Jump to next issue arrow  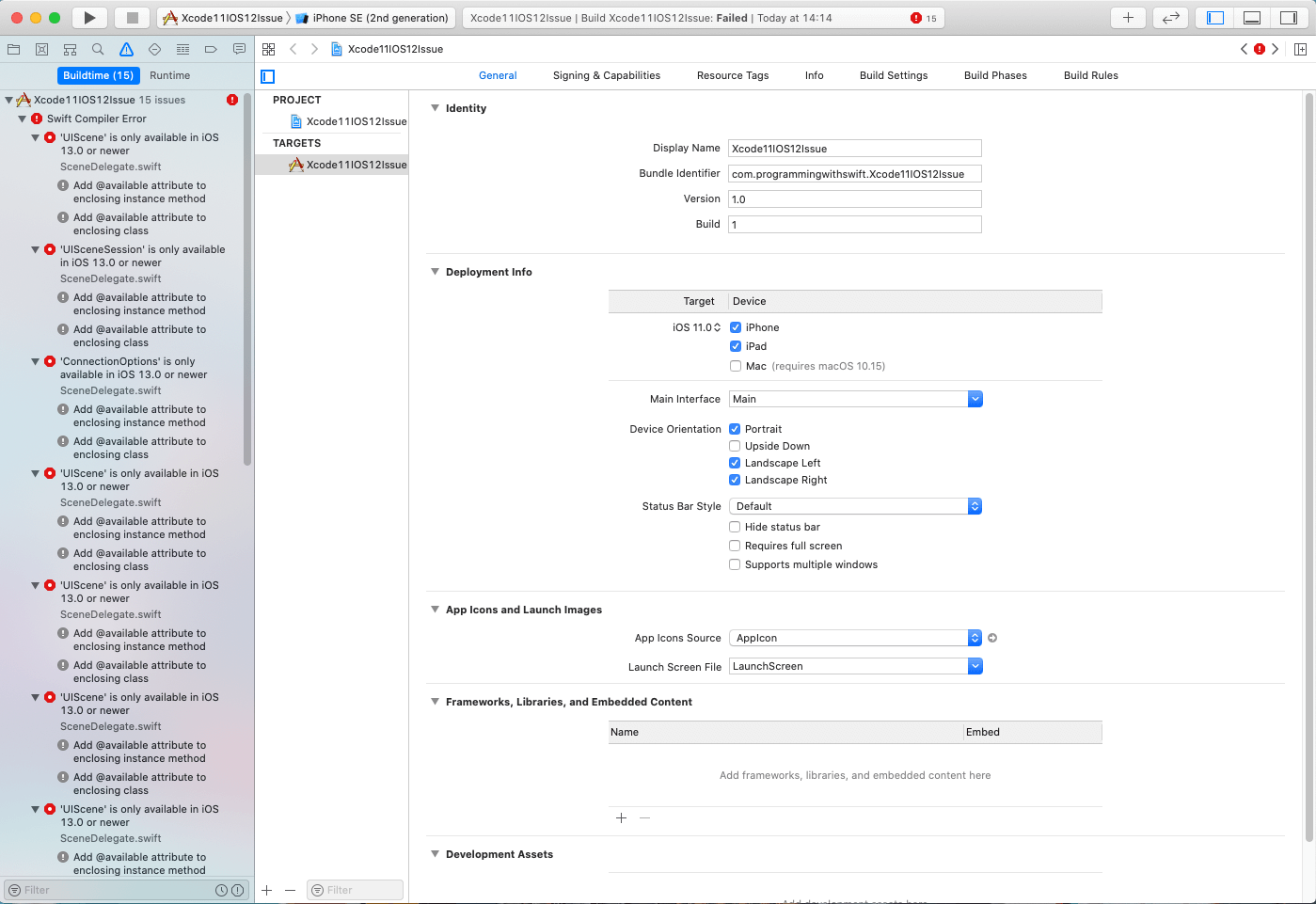(1276, 49)
